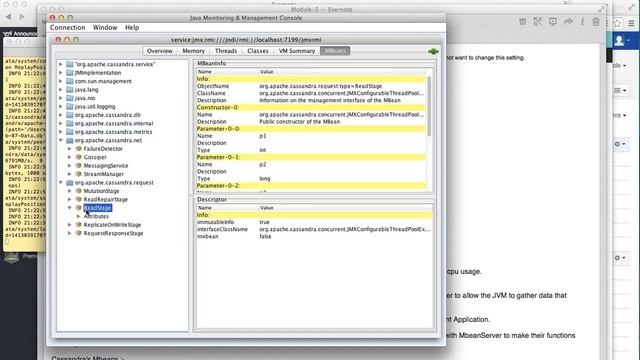Click the green connection status icon

pos(433,51)
